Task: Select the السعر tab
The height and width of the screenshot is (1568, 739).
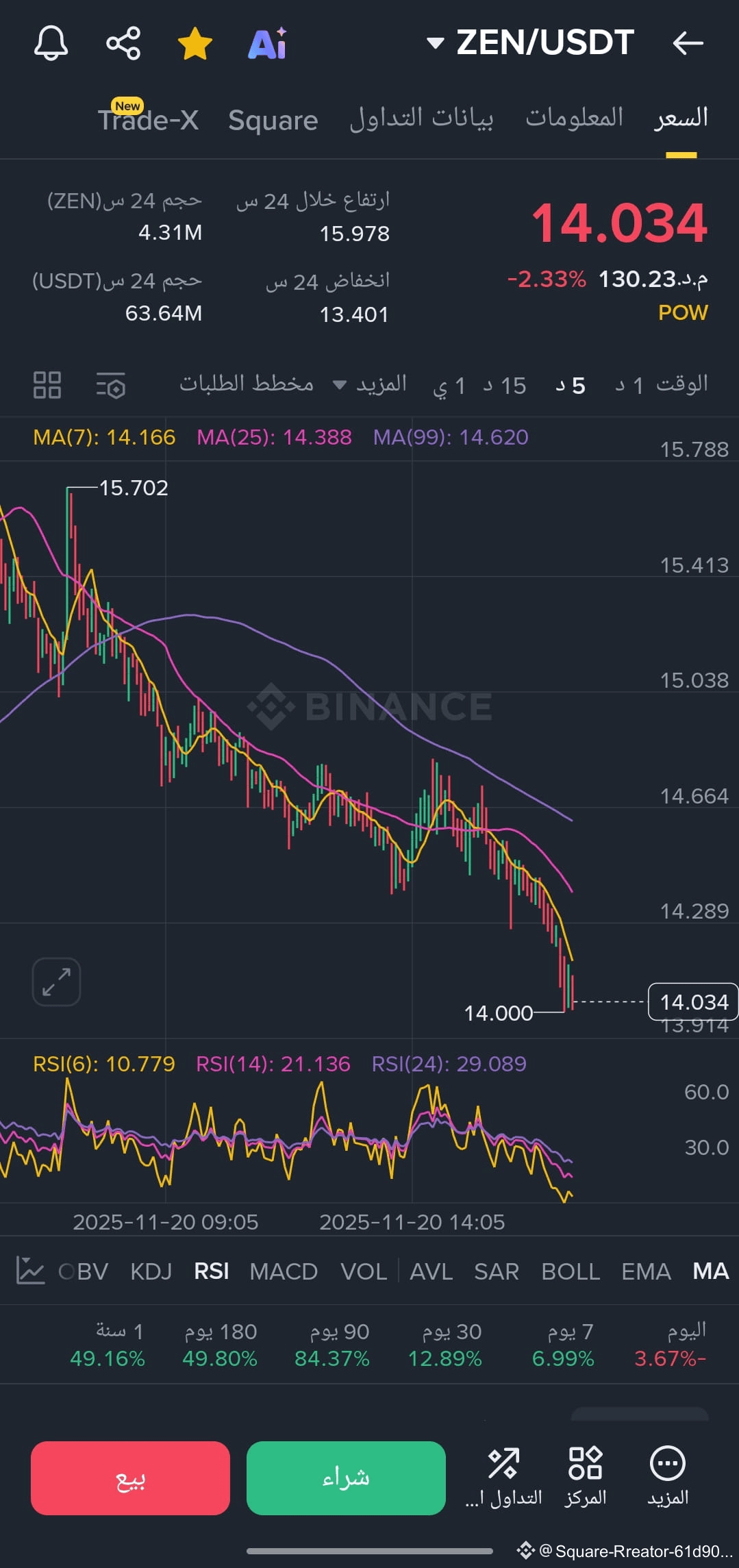Action: tap(681, 119)
